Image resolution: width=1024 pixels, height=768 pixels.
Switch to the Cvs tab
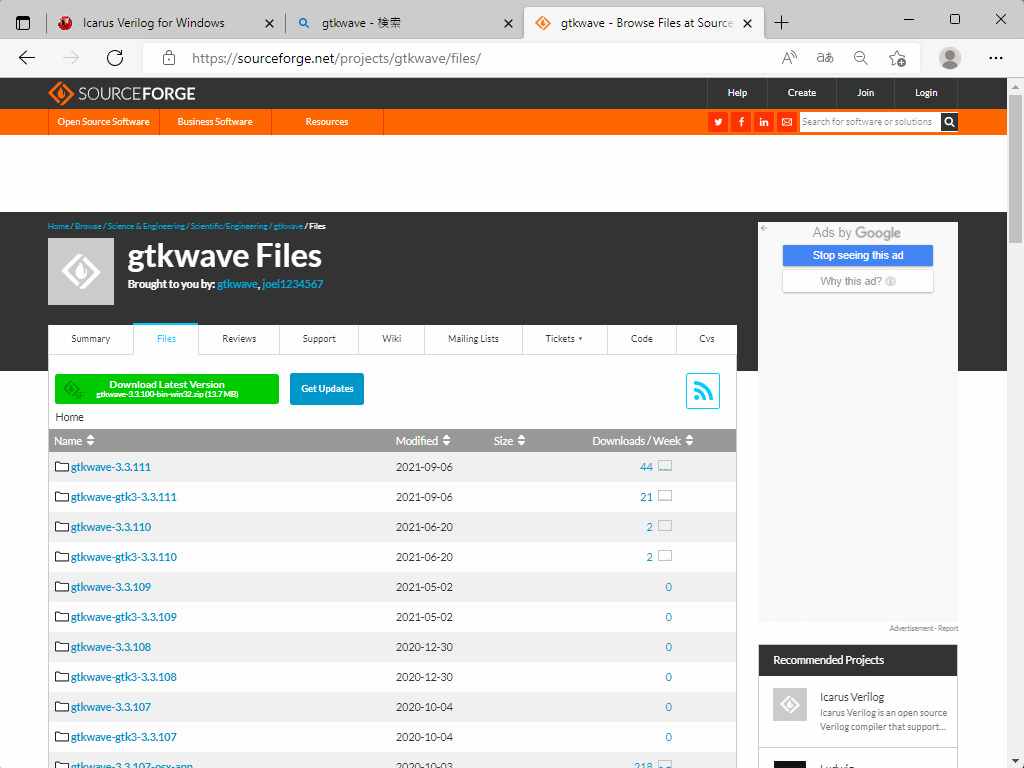pos(707,339)
